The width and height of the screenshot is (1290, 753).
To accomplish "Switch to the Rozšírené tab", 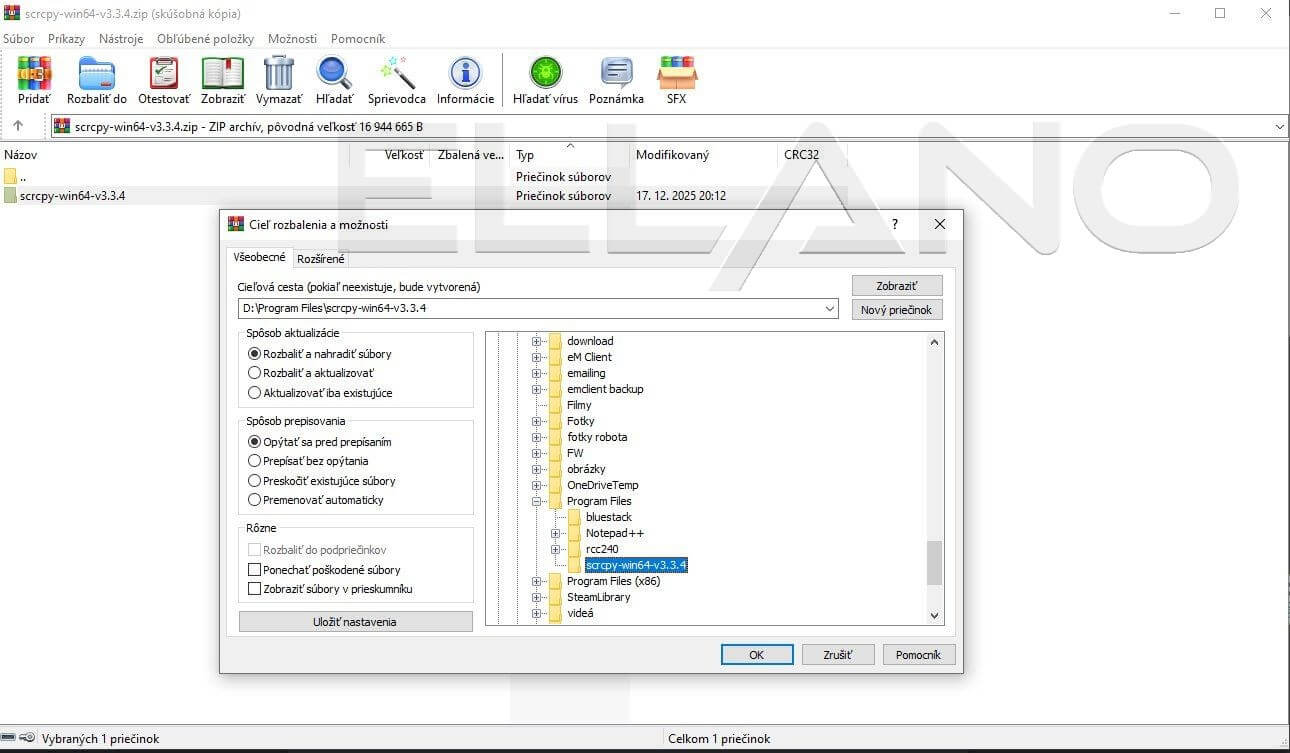I will 321,259.
